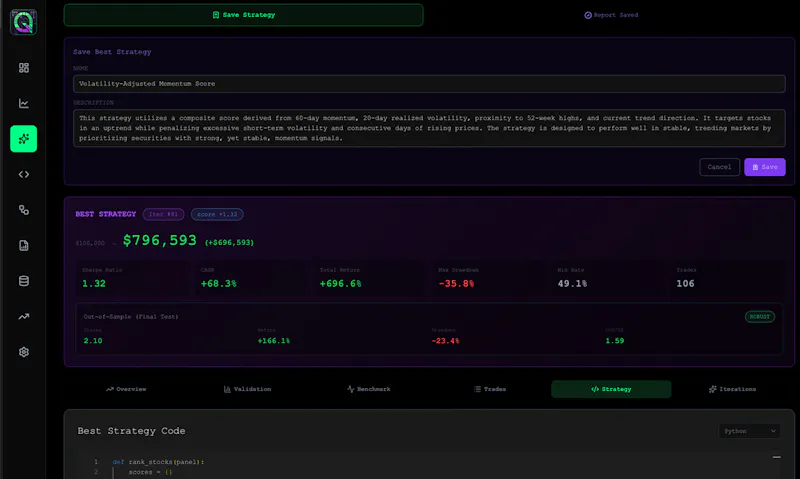The image size is (800, 479).
Task: Click the strategy Name input field
Action: click(429, 84)
